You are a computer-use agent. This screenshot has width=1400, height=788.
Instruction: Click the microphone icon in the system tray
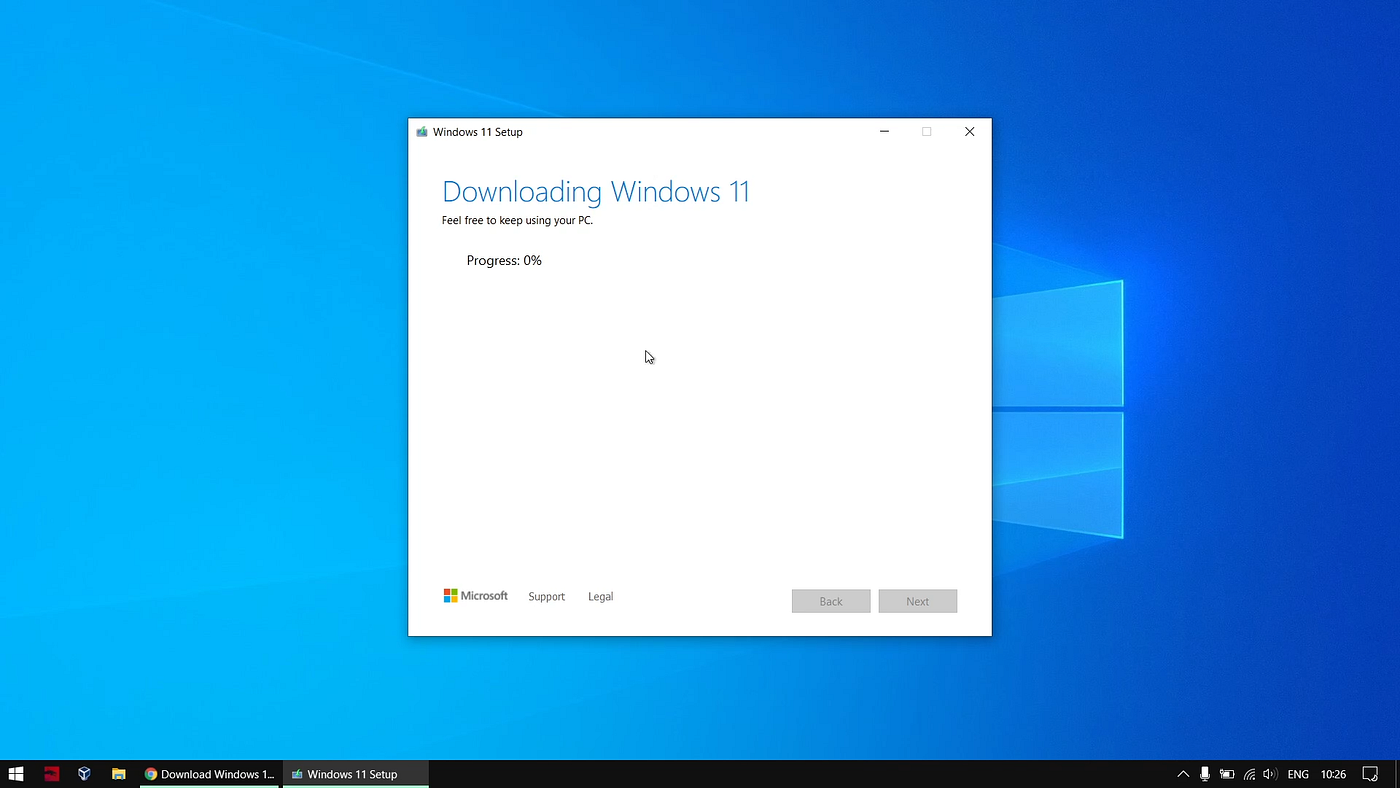(x=1205, y=773)
